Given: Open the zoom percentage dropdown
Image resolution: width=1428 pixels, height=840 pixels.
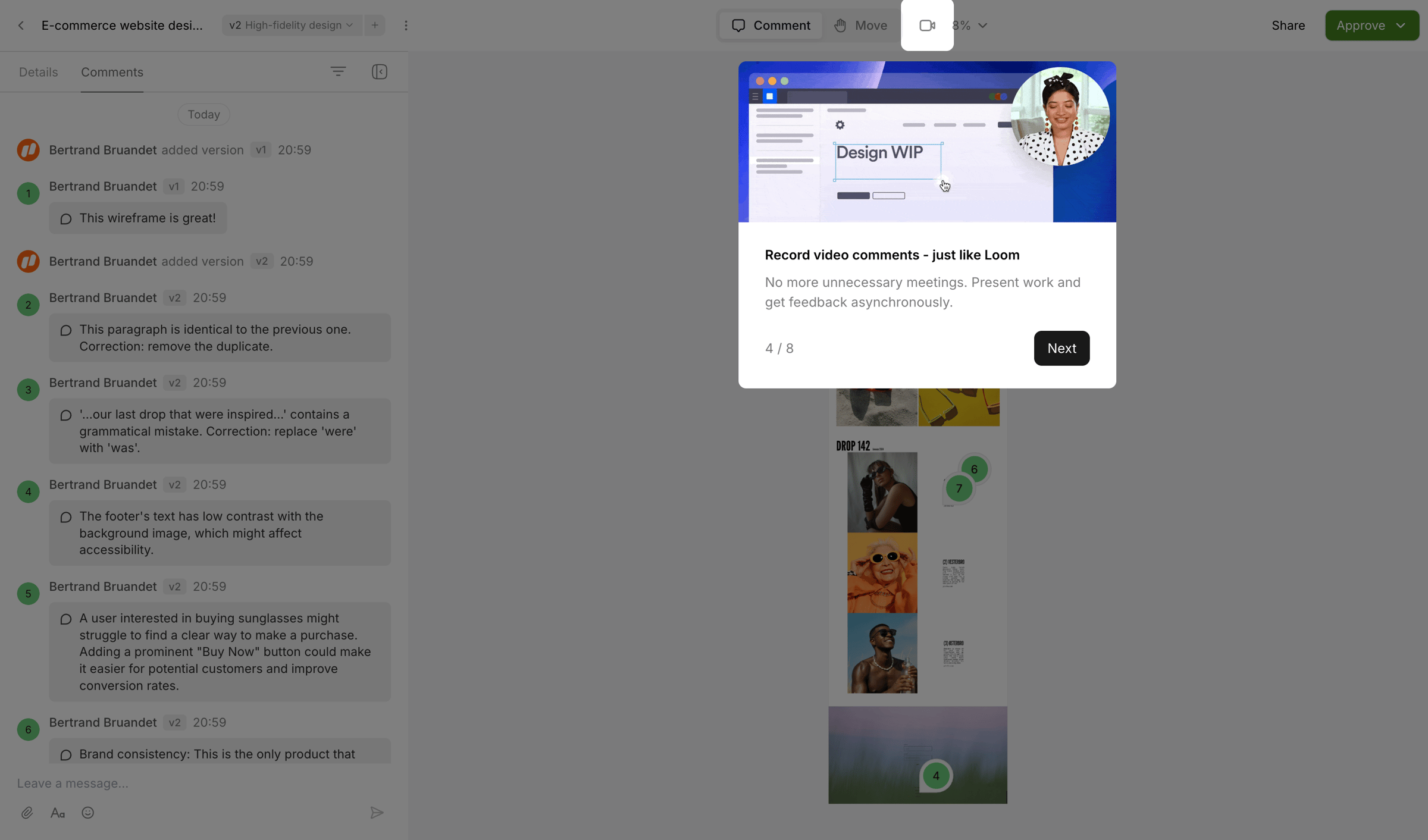Looking at the screenshot, I should coord(970,26).
